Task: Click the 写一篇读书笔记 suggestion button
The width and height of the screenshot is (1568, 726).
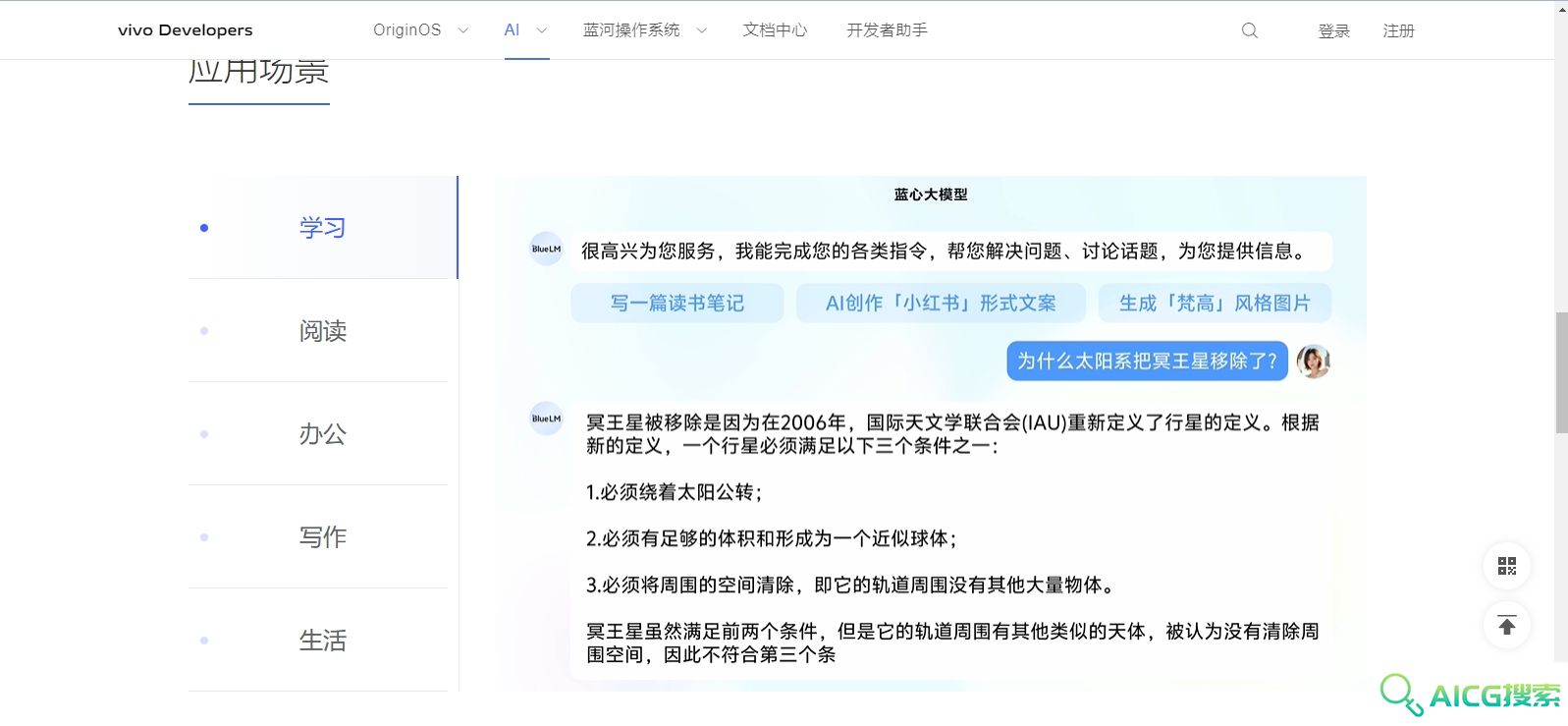Action: (x=677, y=304)
